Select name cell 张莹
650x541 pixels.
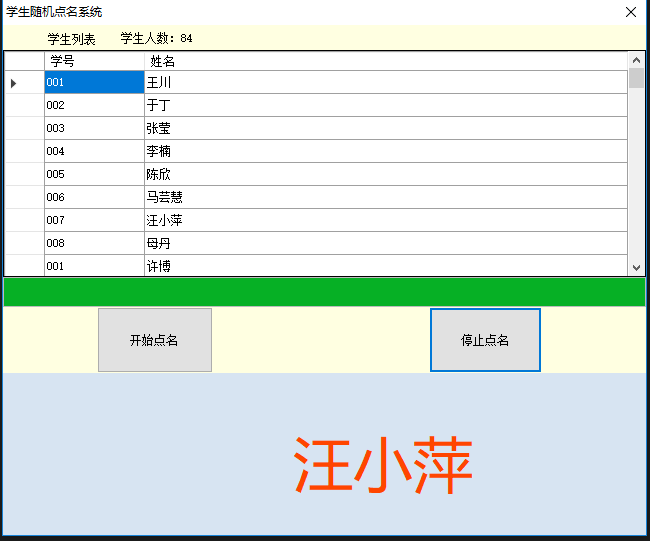click(x=386, y=128)
